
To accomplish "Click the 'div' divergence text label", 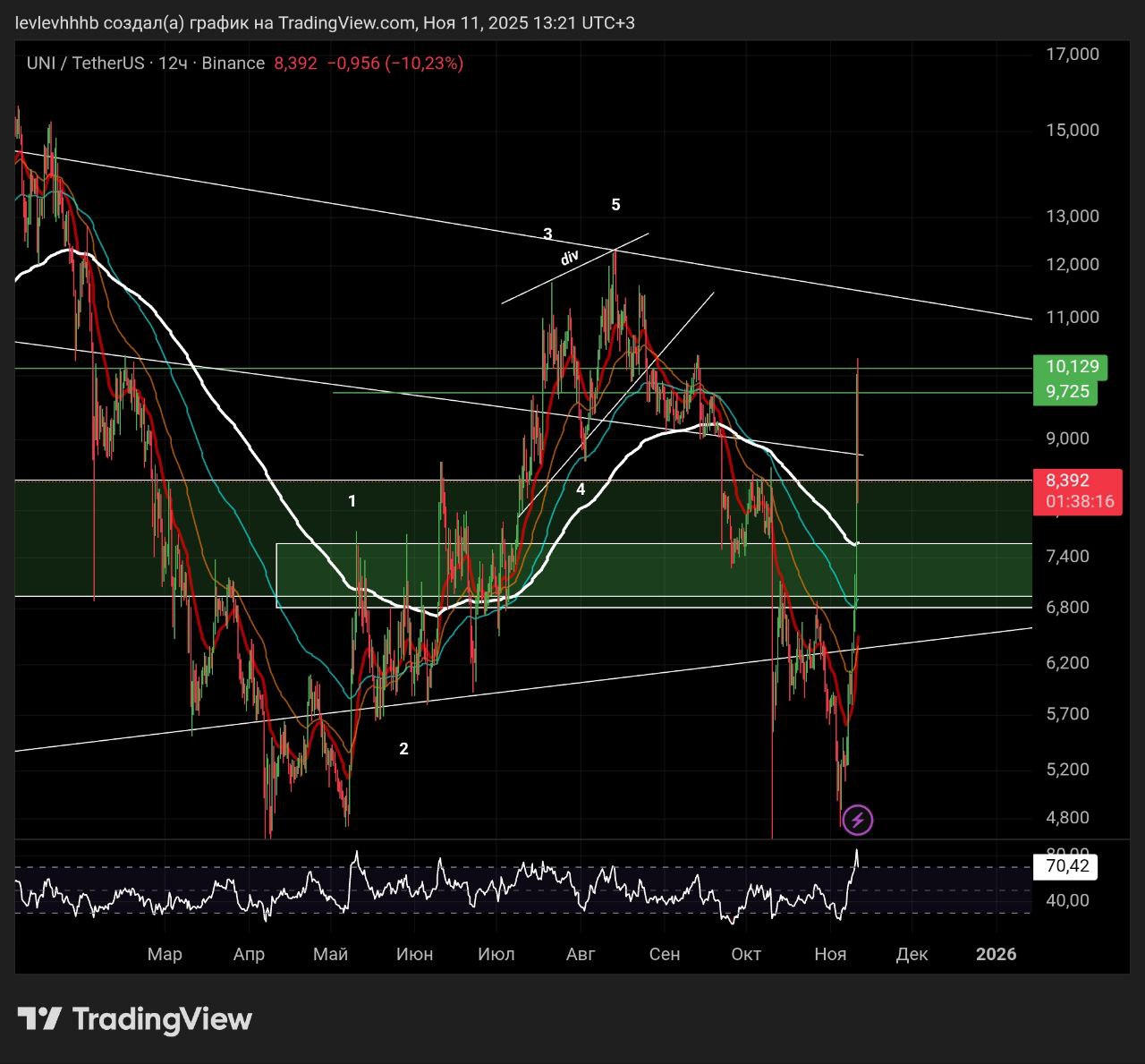I will [x=570, y=258].
